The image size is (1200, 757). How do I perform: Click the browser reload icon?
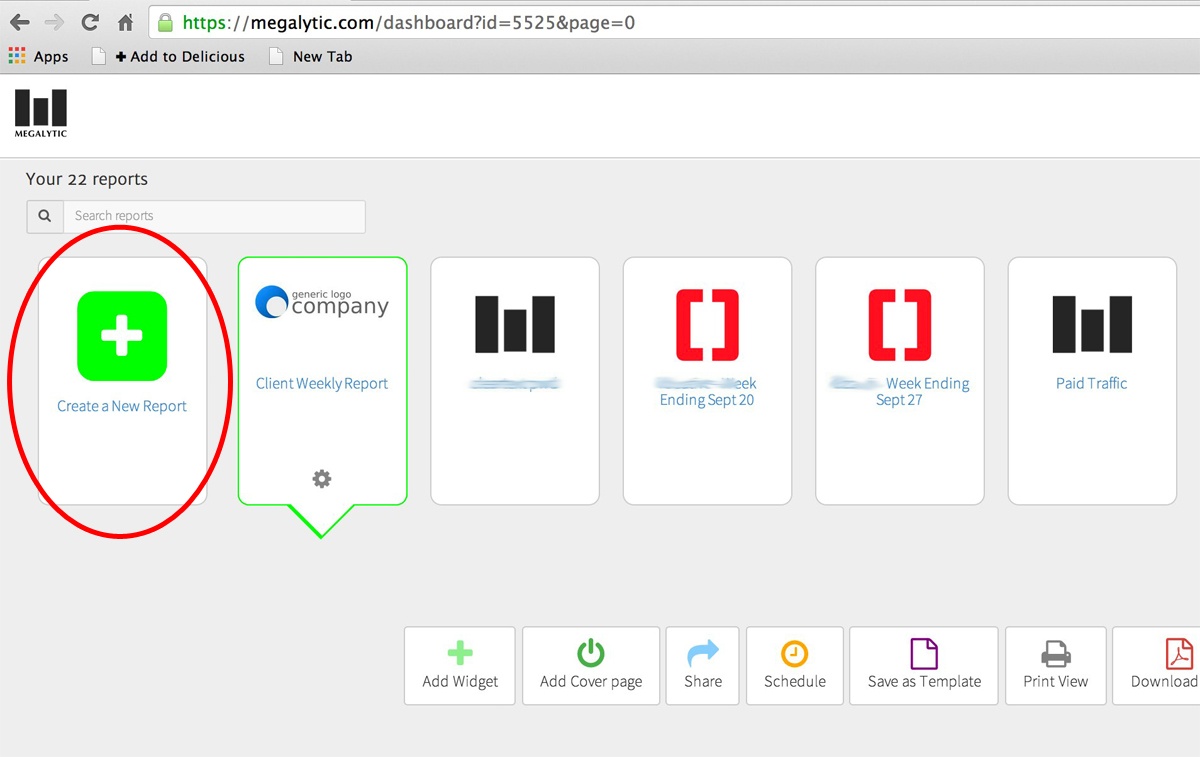click(89, 21)
